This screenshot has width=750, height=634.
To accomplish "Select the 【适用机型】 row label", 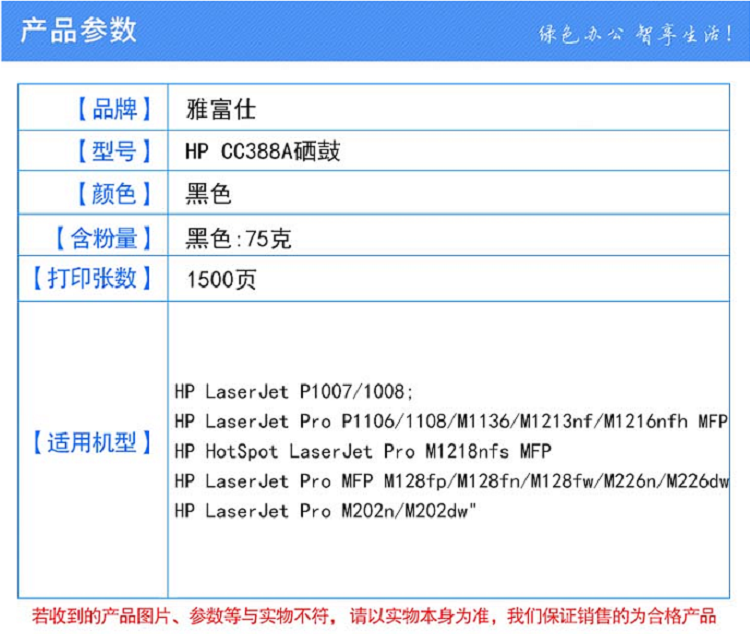I will (93, 442).
